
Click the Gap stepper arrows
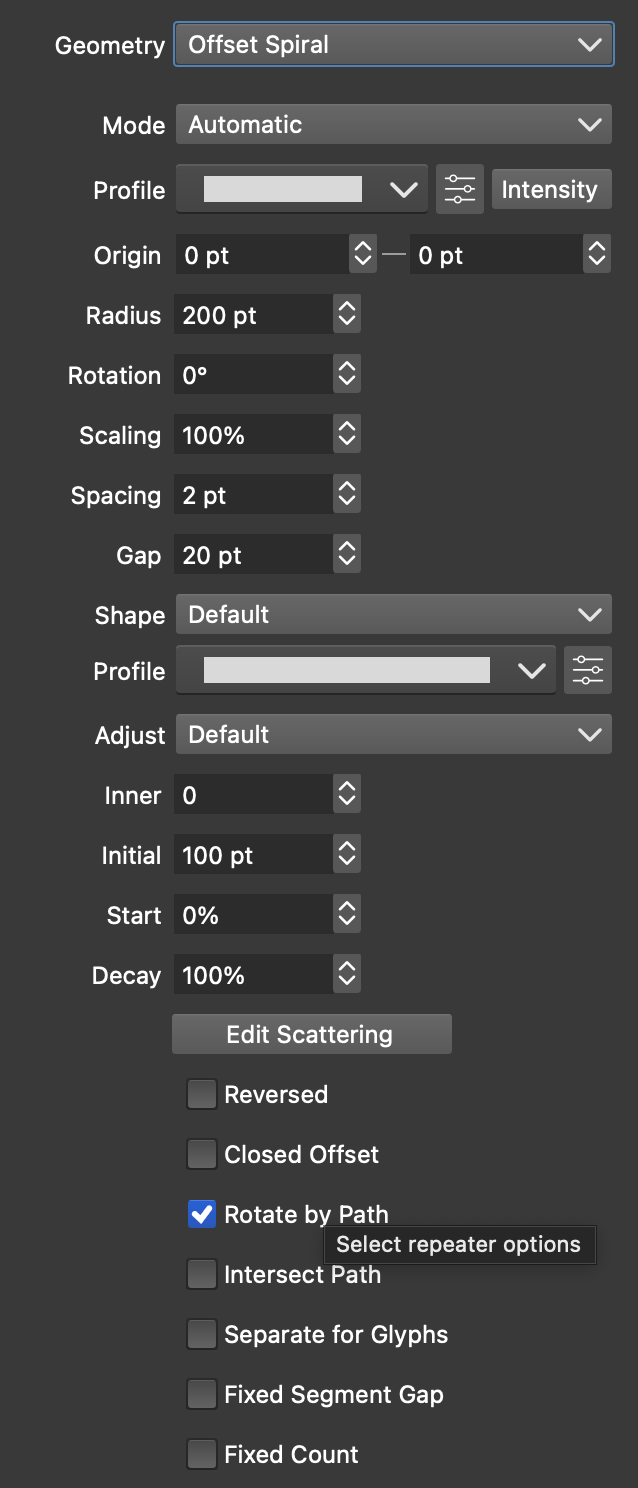(x=347, y=555)
